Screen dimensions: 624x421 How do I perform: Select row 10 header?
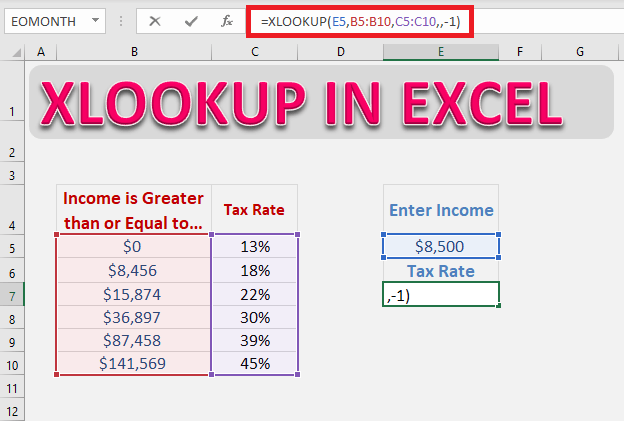[x=12, y=365]
